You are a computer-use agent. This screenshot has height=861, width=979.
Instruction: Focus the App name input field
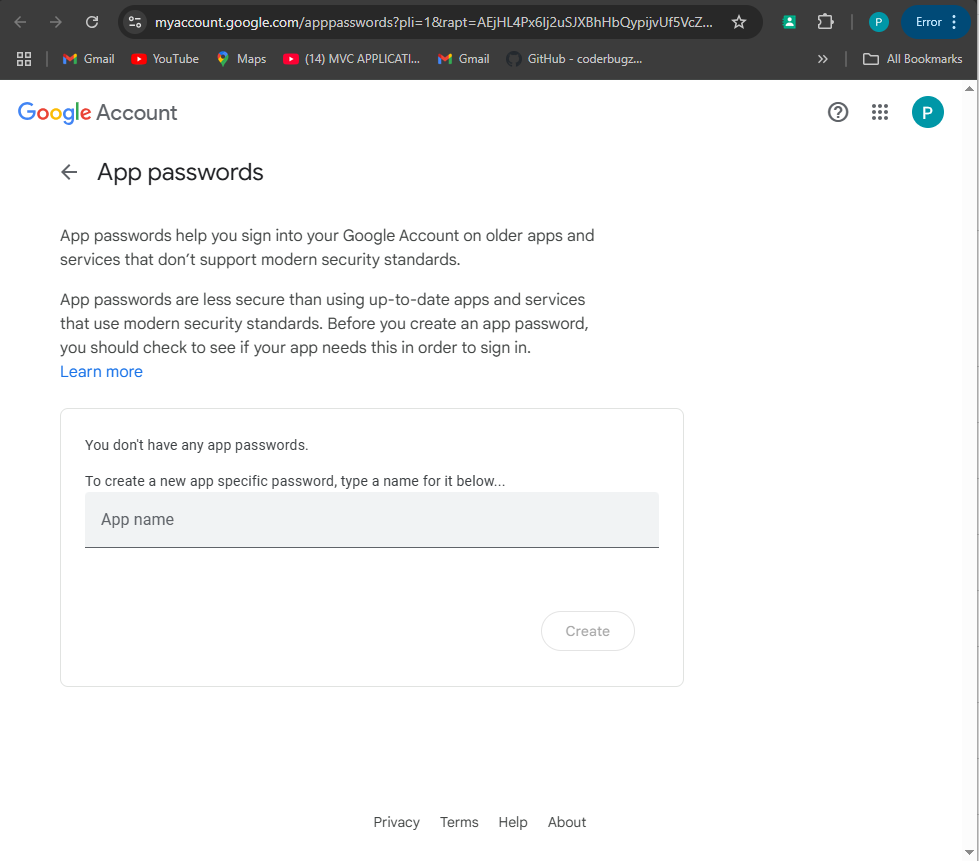(x=371, y=520)
